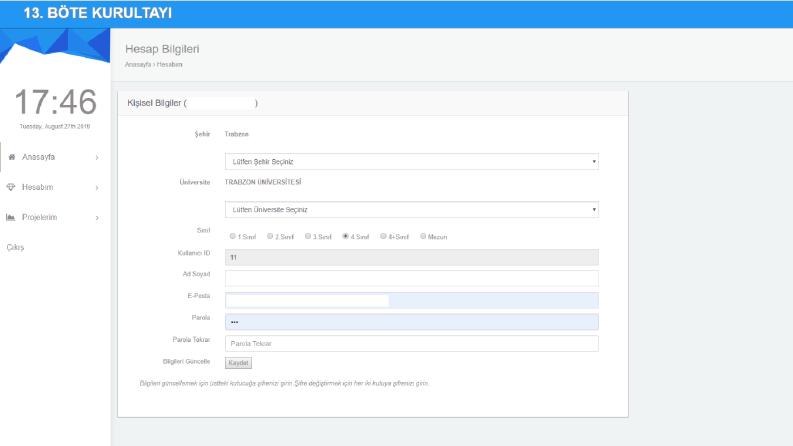
Task: Expand the Hesabım chevron arrow
Action: click(97, 188)
